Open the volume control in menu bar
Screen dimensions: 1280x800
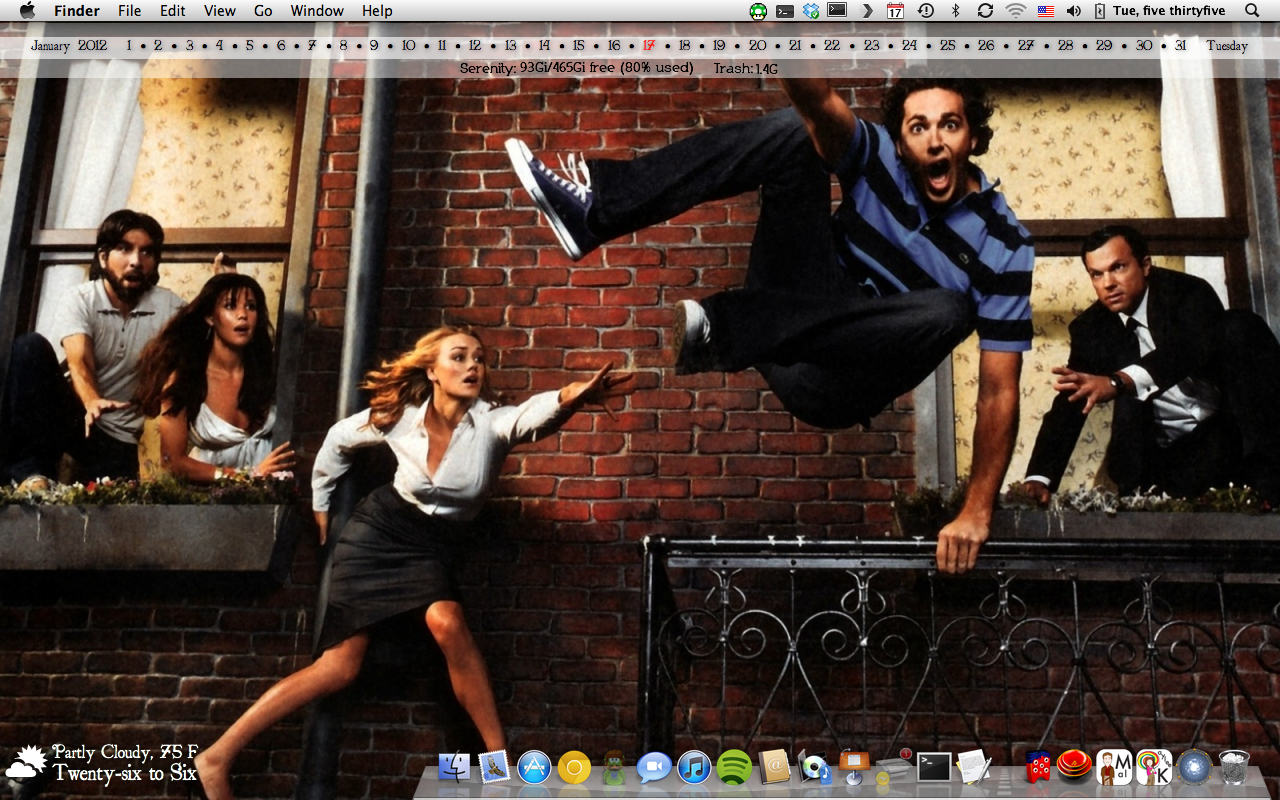click(1074, 11)
